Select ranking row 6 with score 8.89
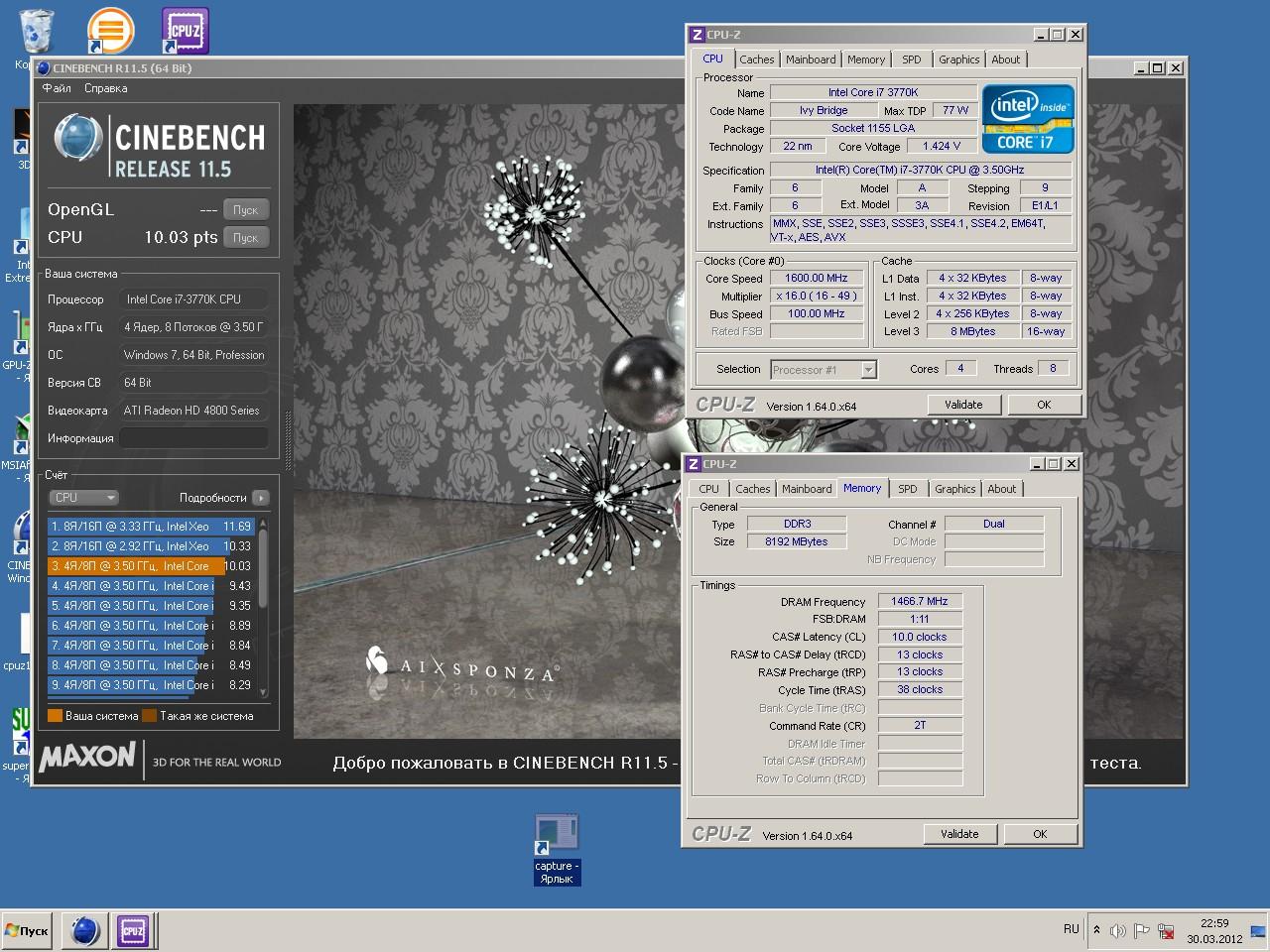This screenshot has height=952, width=1270. (x=151, y=626)
